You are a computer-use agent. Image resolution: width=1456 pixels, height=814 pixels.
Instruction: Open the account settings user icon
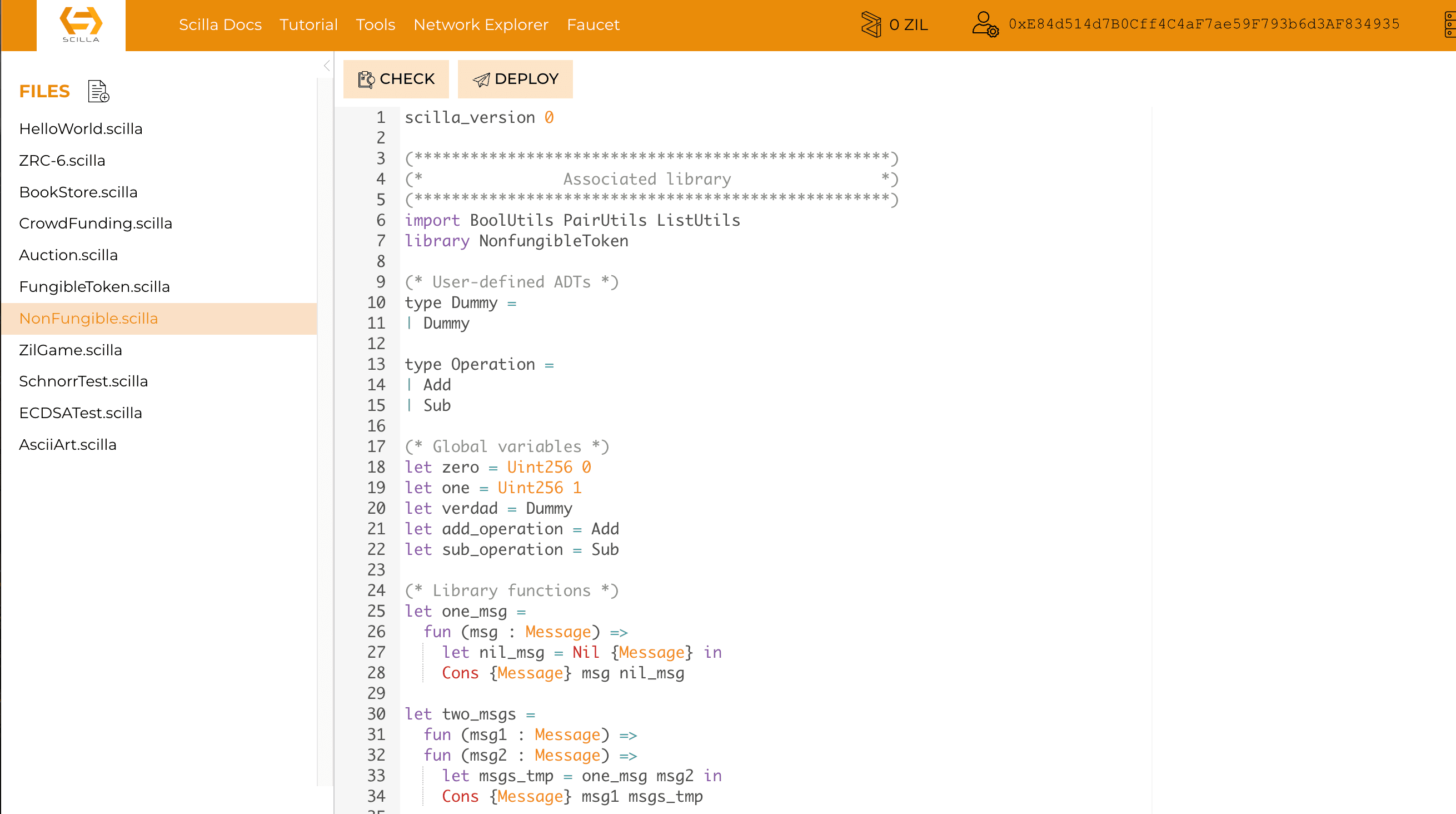pyautogui.click(x=985, y=24)
